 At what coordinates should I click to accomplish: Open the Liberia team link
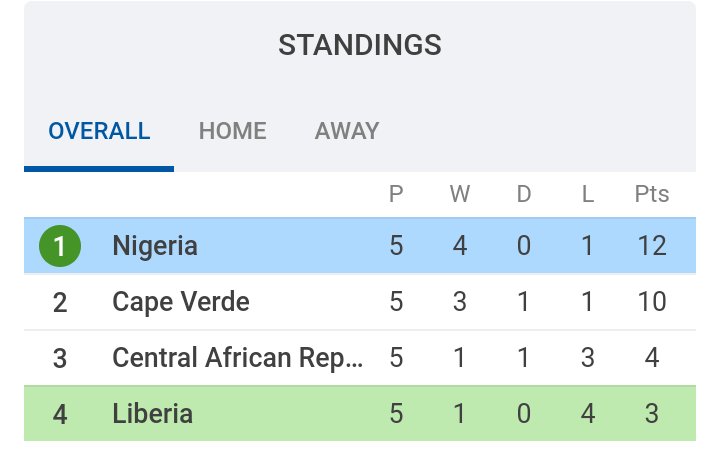tap(152, 414)
